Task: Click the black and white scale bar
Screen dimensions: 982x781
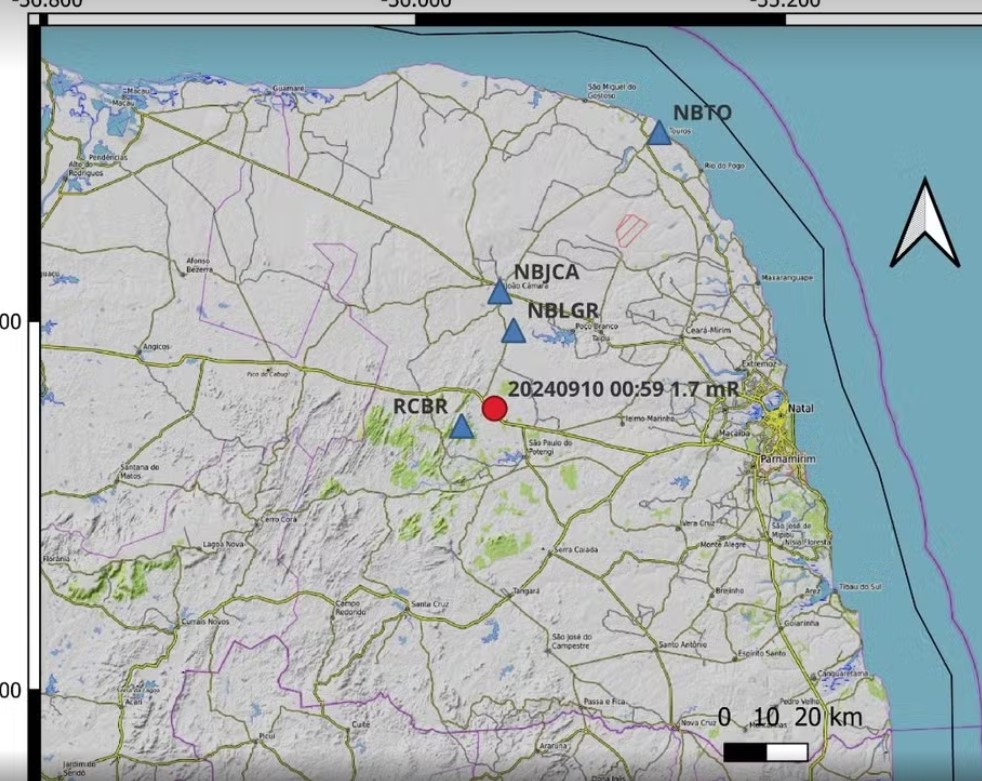Action: pos(765,751)
